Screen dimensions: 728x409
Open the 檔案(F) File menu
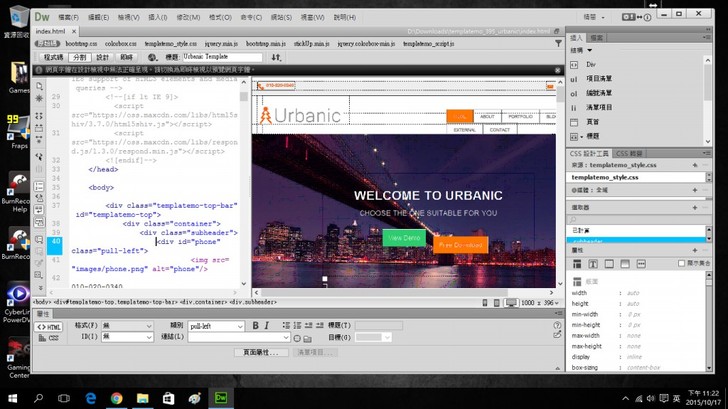pos(68,17)
